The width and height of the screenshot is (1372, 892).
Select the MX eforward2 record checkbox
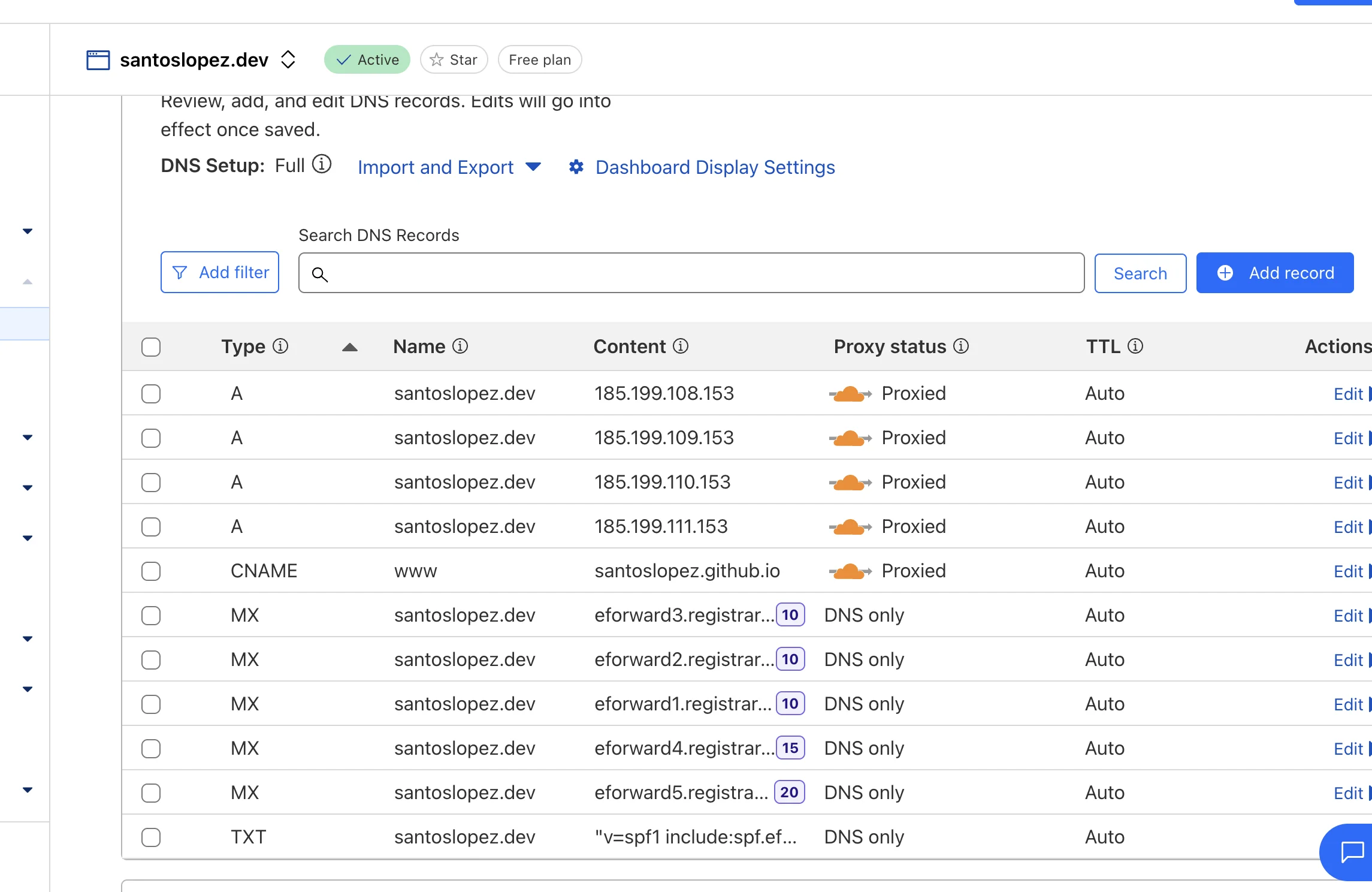pos(151,660)
